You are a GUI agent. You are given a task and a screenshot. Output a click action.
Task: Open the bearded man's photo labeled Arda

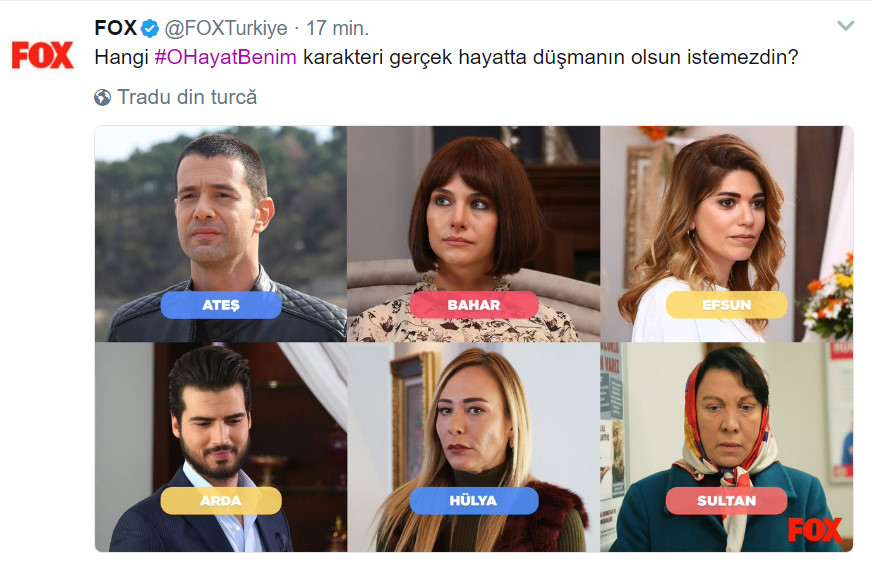[x=221, y=447]
